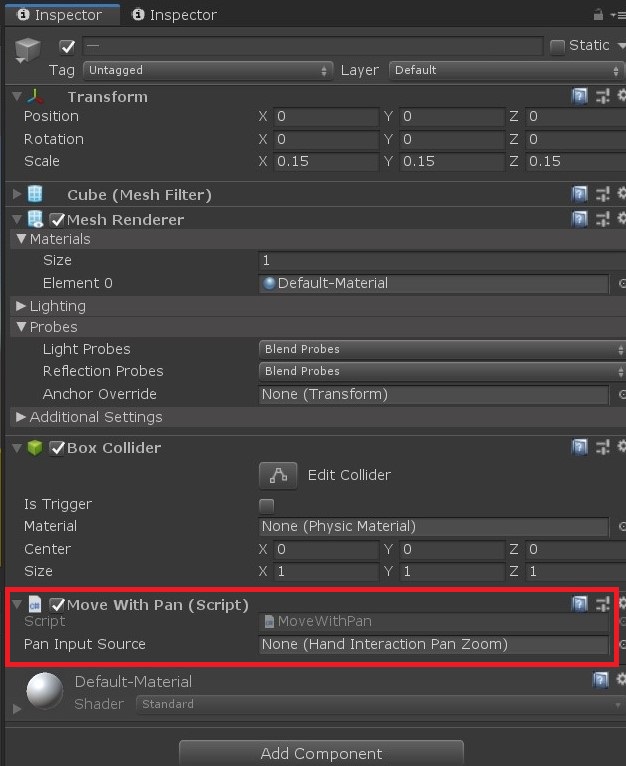
Task: Open Mesh Filter preset selector icon
Action: click(x=603, y=194)
